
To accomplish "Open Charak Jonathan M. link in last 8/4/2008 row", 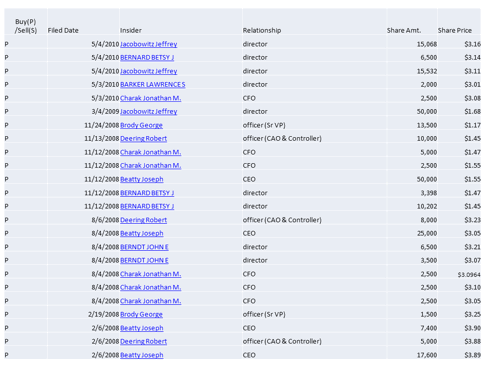I will [x=150, y=301].
